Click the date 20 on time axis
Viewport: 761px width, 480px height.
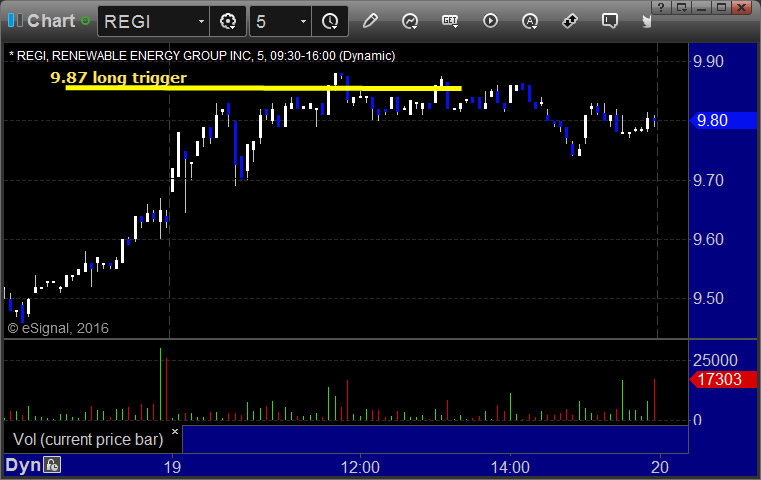tap(660, 467)
